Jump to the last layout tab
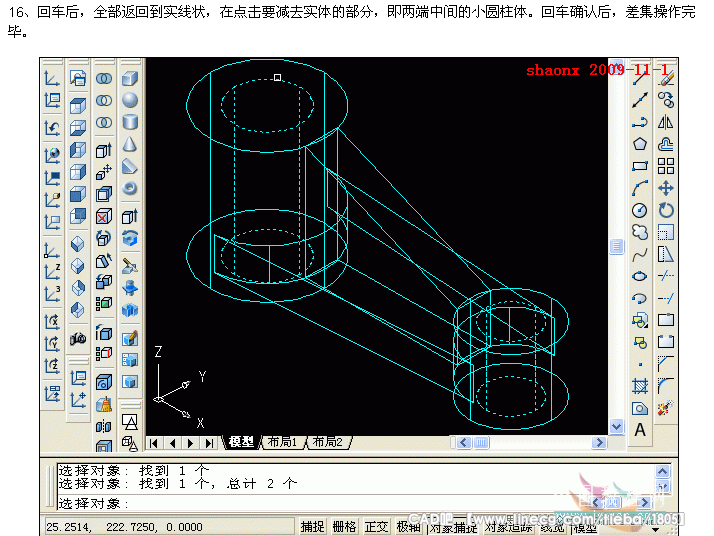Screen dimensions: 714x536 (x=209, y=443)
